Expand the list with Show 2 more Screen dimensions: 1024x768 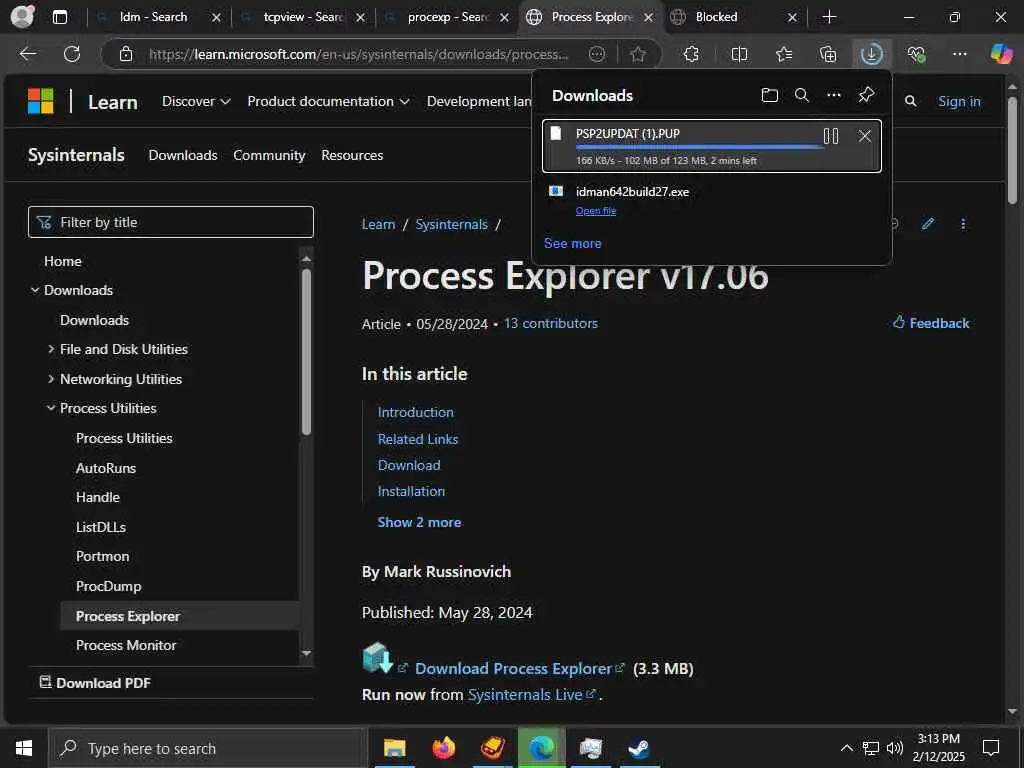419,522
